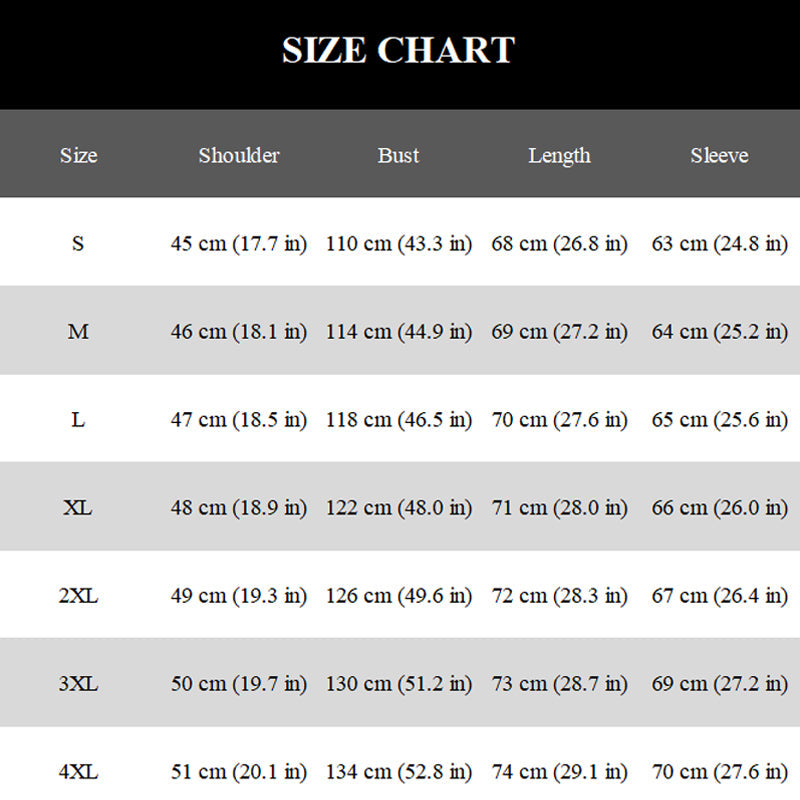Select sleeve value 66 cm (26.0 in)
Viewport: 800px width, 800px height.
(719, 508)
